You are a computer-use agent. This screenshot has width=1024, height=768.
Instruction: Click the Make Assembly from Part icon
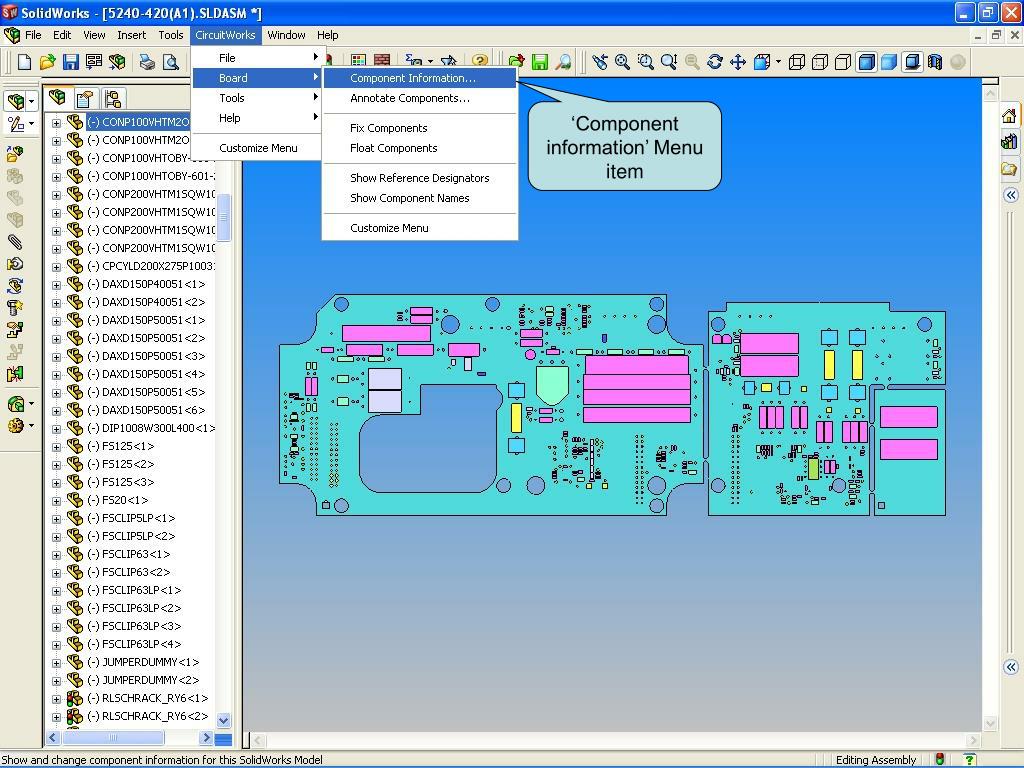[x=117, y=62]
